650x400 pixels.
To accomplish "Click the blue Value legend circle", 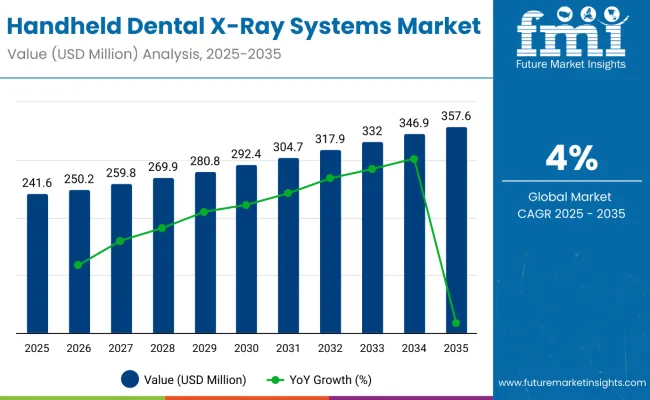I will [x=130, y=379].
